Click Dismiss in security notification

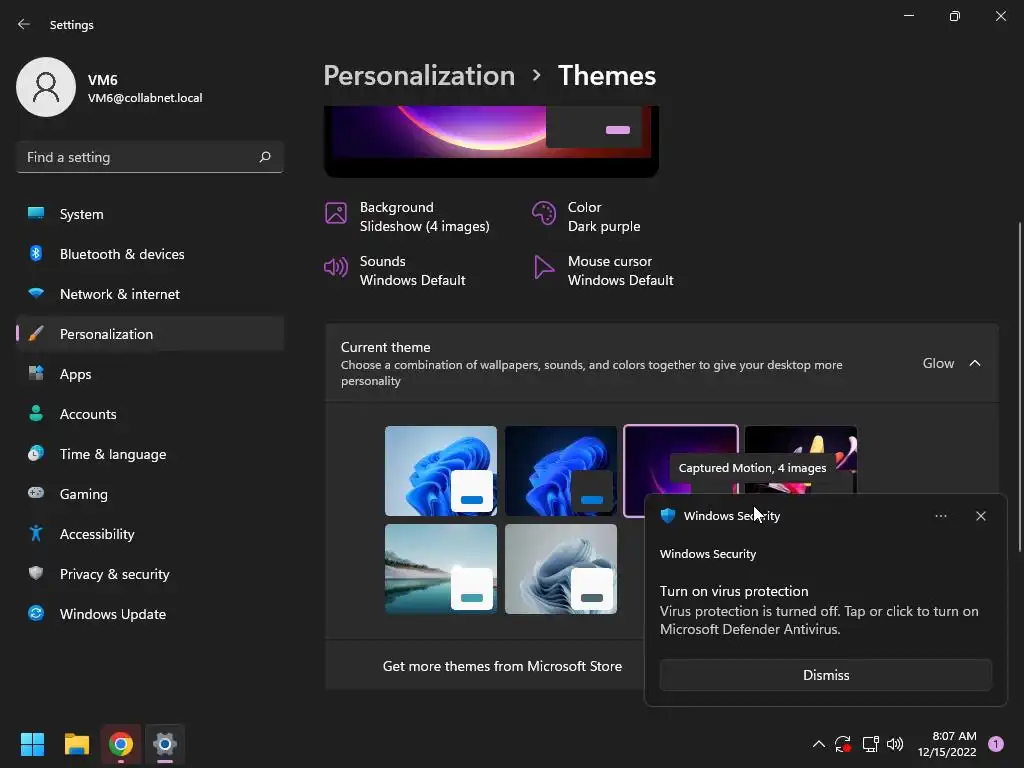825,675
